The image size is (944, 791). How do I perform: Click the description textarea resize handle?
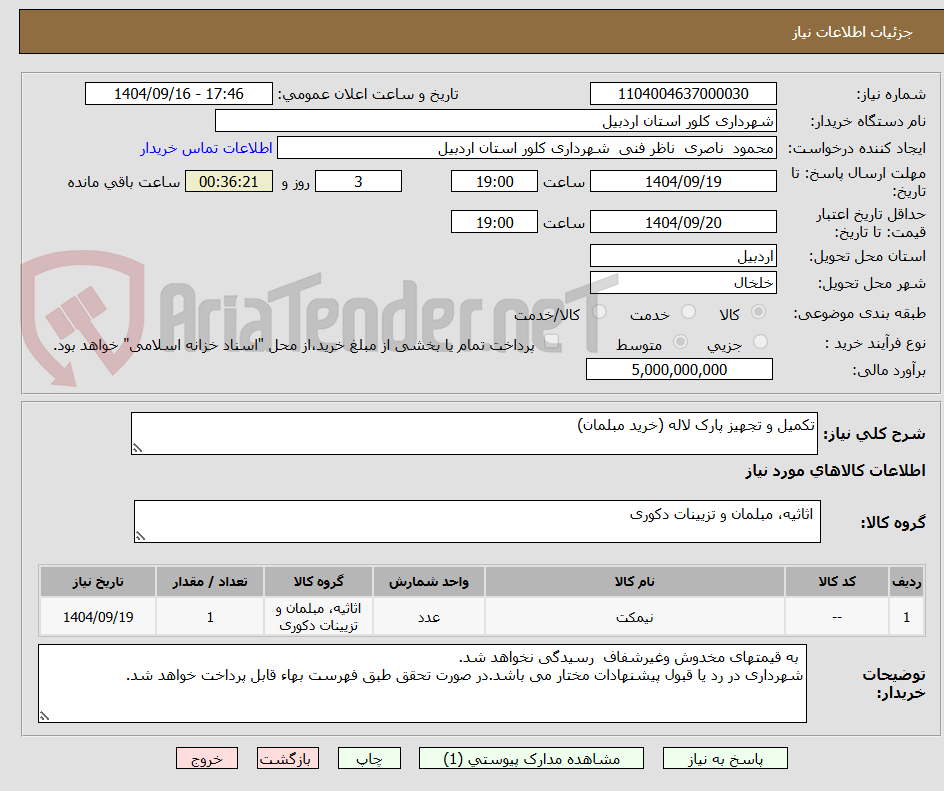[137, 448]
